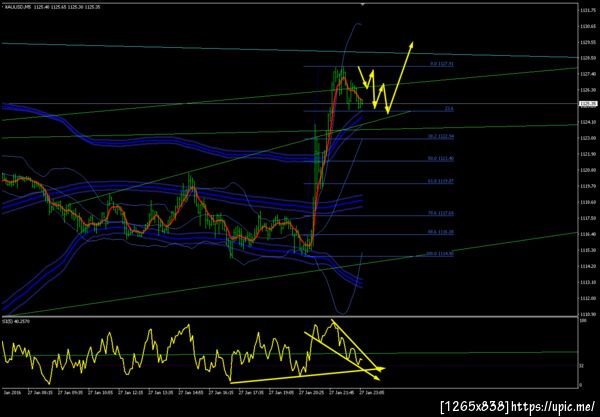Viewport: 600px width, 417px height.
Task: Click time axis label 27 Jan 23:05
Action: click(x=372, y=393)
